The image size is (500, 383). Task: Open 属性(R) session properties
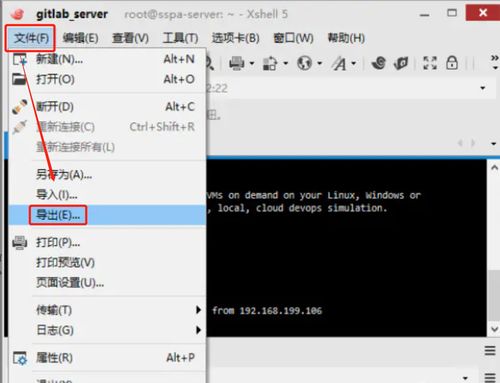[x=107, y=358]
